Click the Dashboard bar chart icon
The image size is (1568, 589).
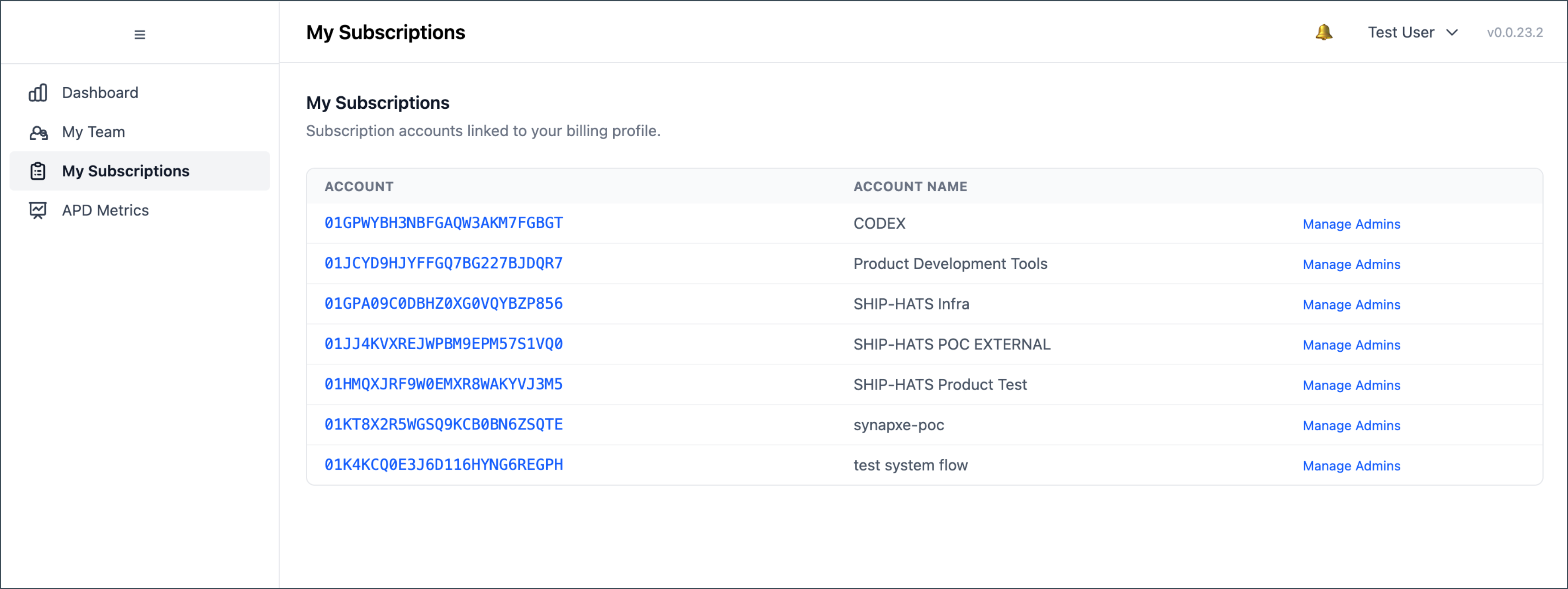38,92
